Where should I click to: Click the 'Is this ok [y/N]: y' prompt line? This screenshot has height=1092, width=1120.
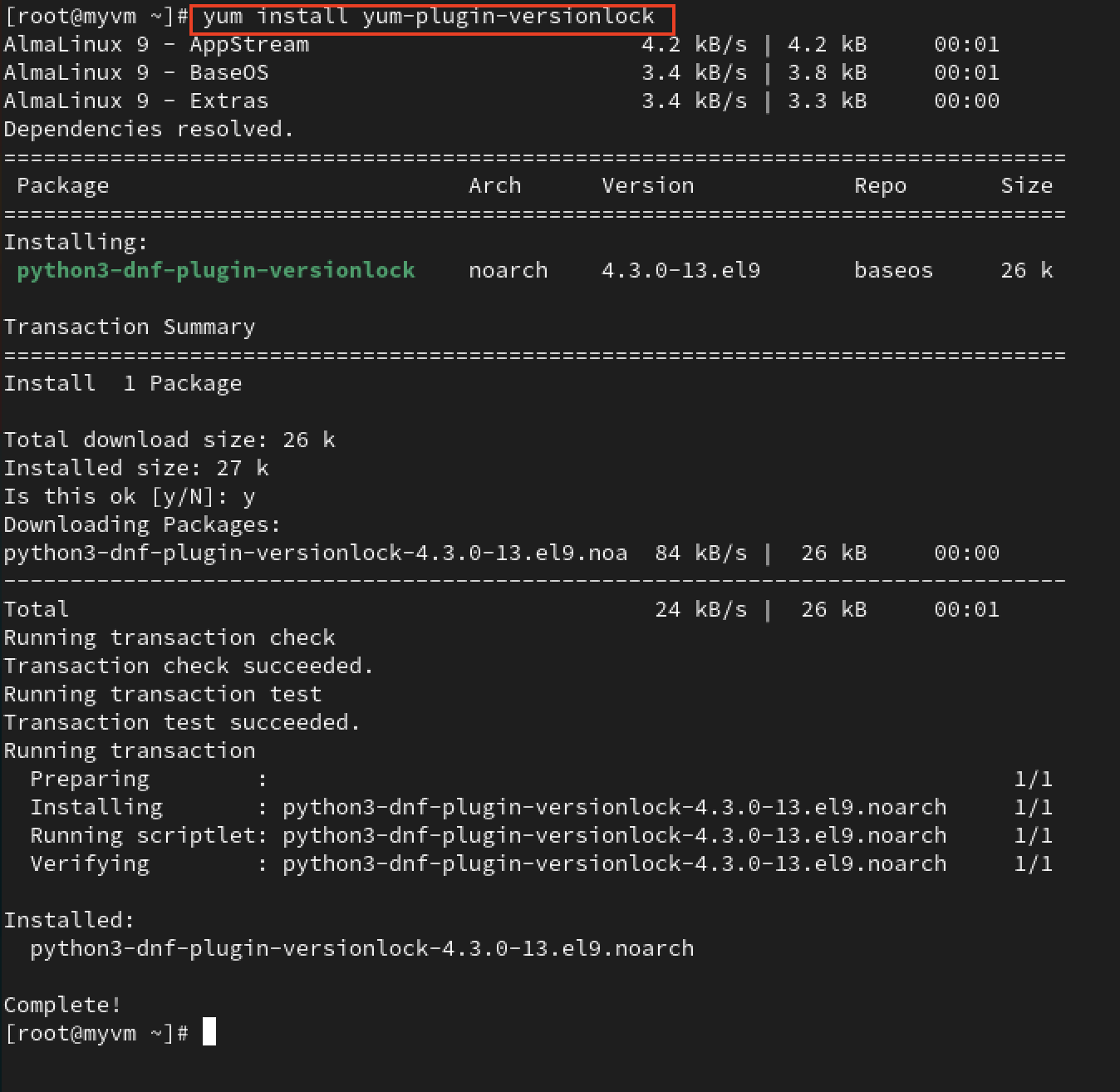(130, 496)
